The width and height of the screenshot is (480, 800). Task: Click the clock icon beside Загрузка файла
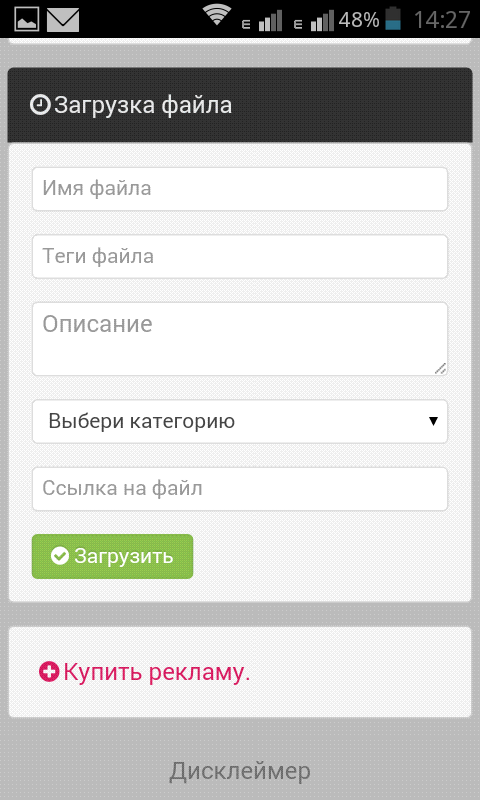tap(40, 105)
